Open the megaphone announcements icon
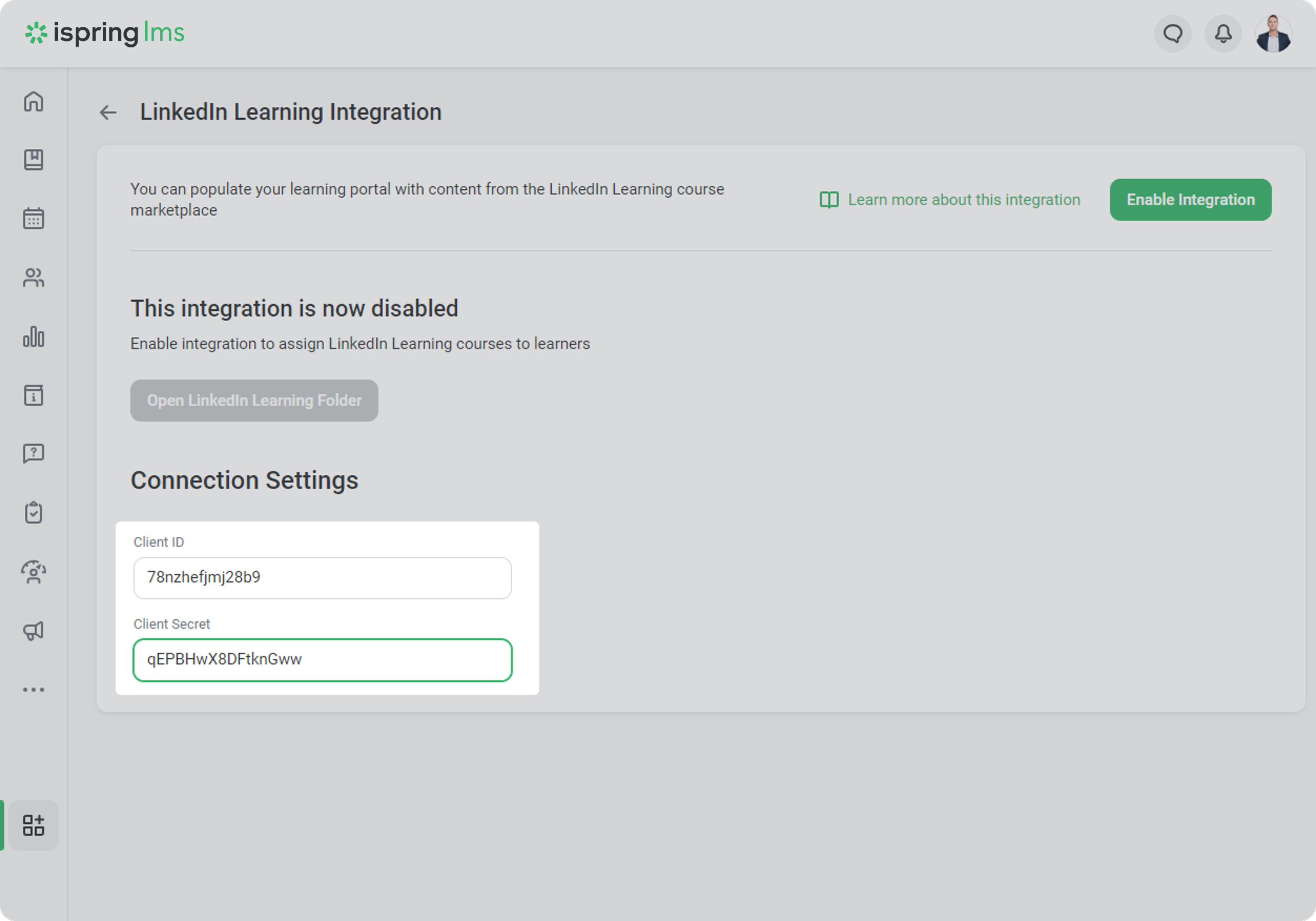 pyautogui.click(x=33, y=631)
